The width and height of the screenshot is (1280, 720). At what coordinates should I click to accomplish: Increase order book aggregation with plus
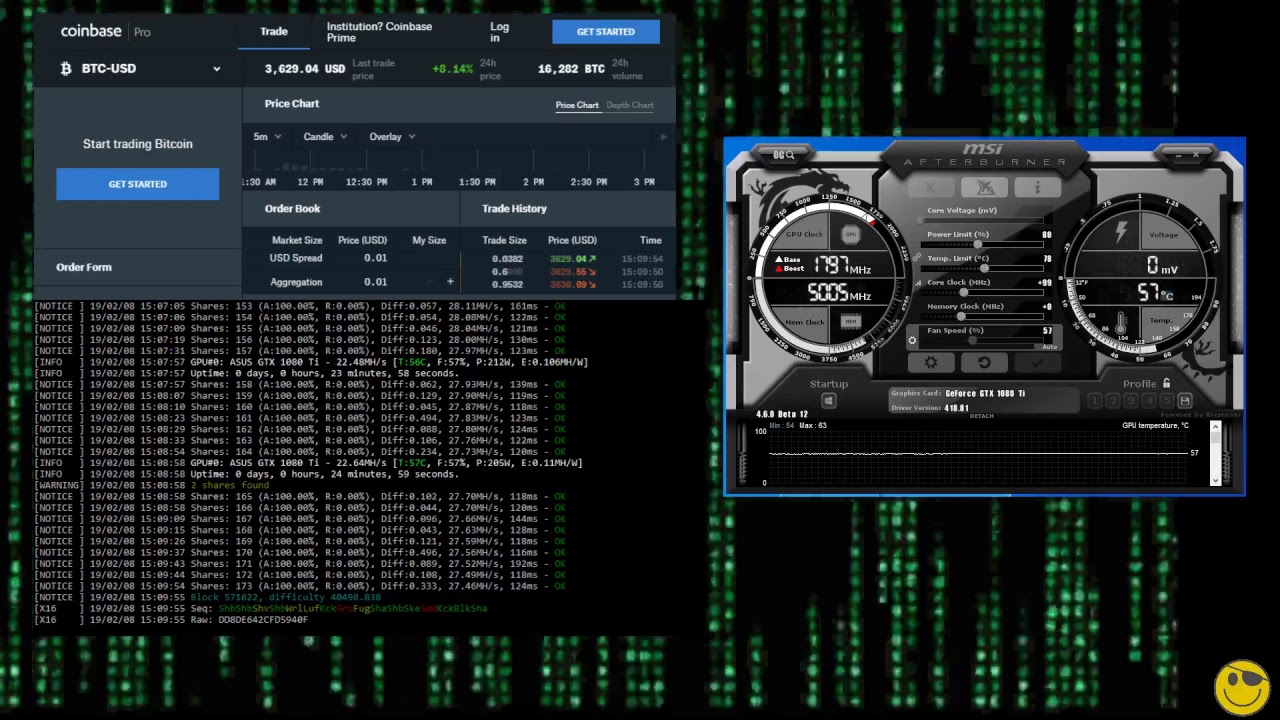(450, 282)
